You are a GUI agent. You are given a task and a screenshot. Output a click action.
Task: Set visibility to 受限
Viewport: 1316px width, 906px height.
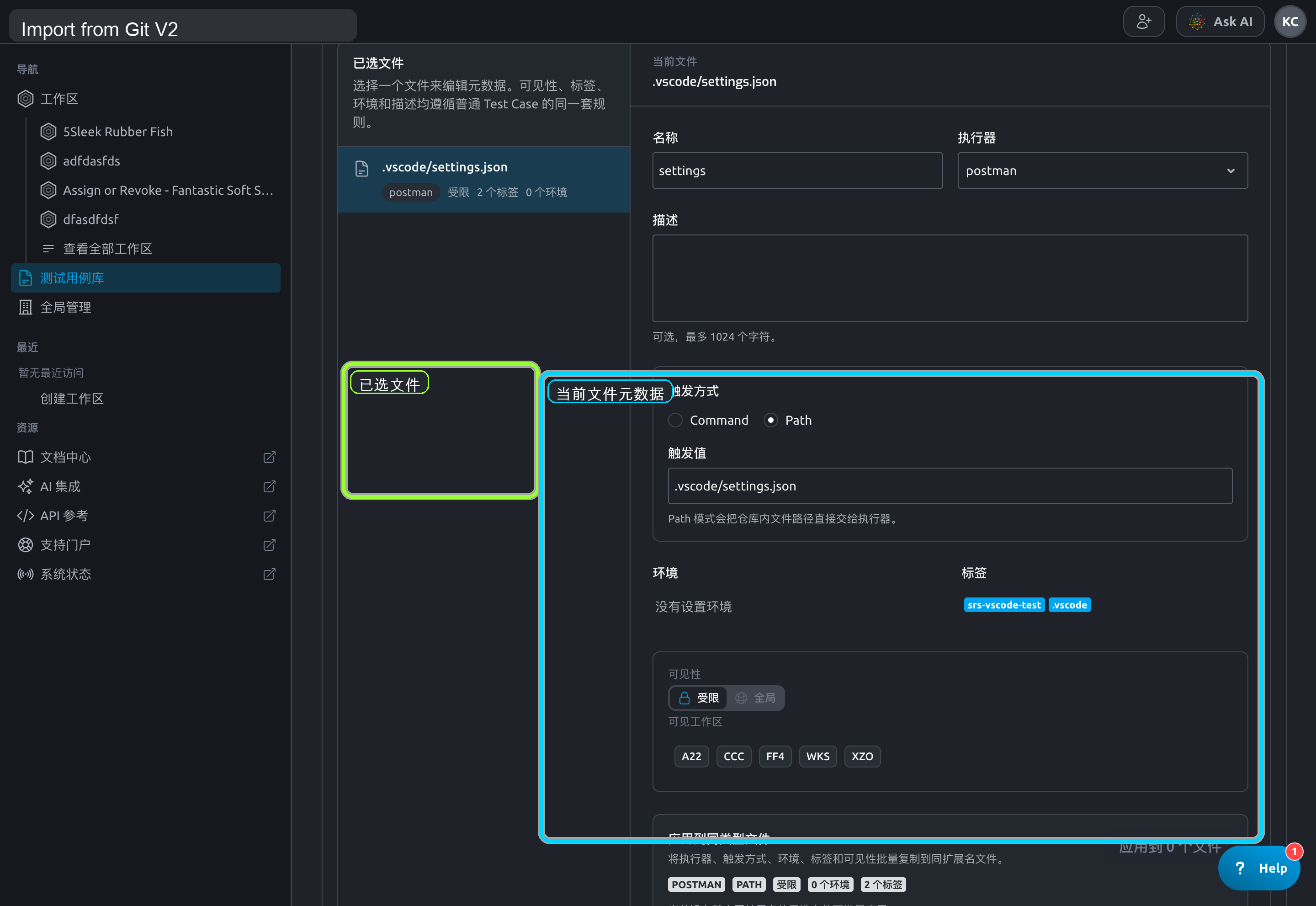pos(699,698)
